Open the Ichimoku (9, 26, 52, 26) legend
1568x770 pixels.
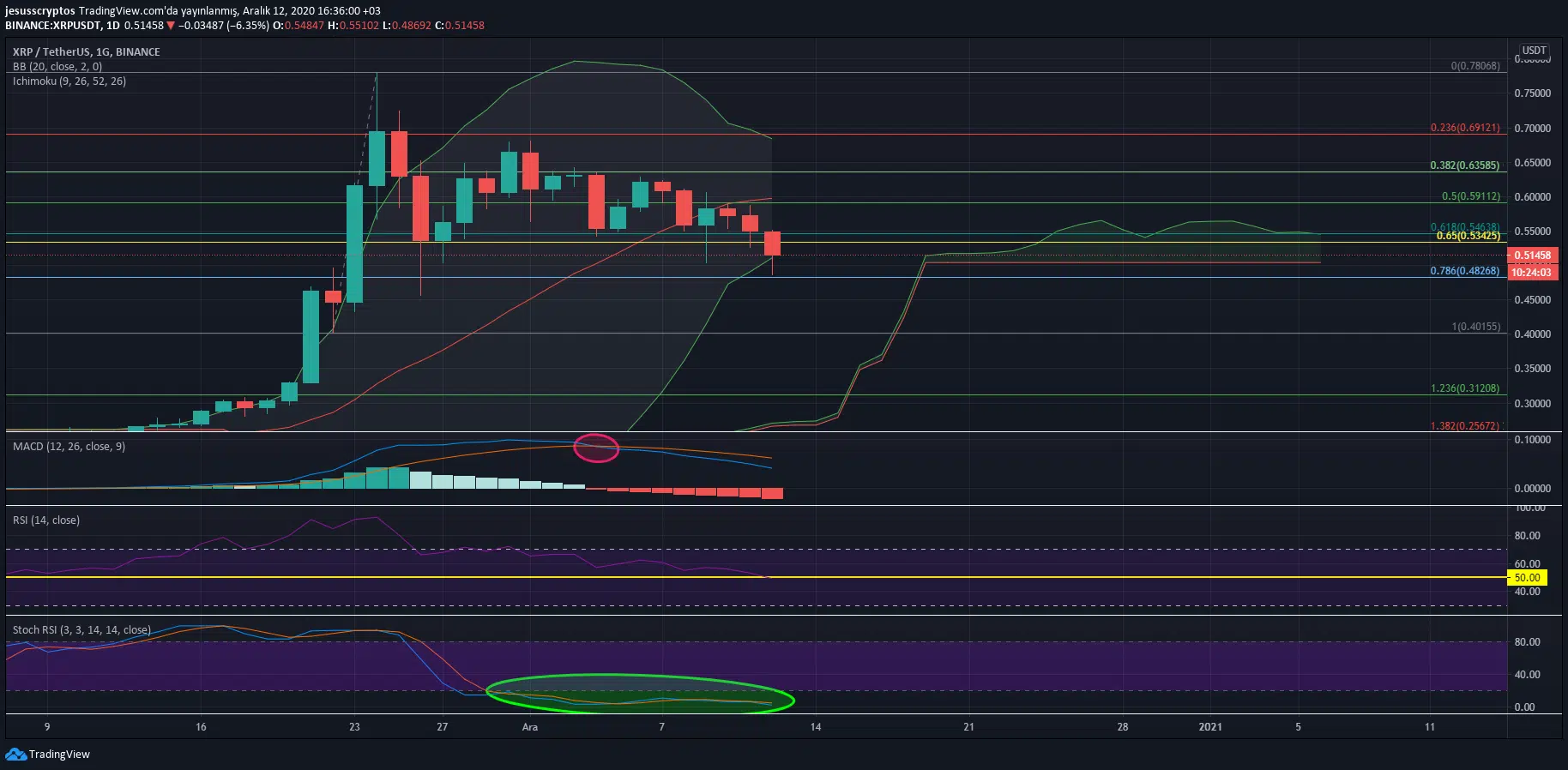[x=69, y=81]
